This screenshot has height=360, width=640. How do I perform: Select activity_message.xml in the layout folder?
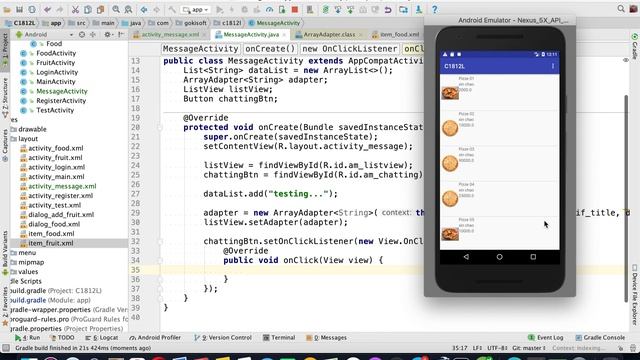(62, 186)
